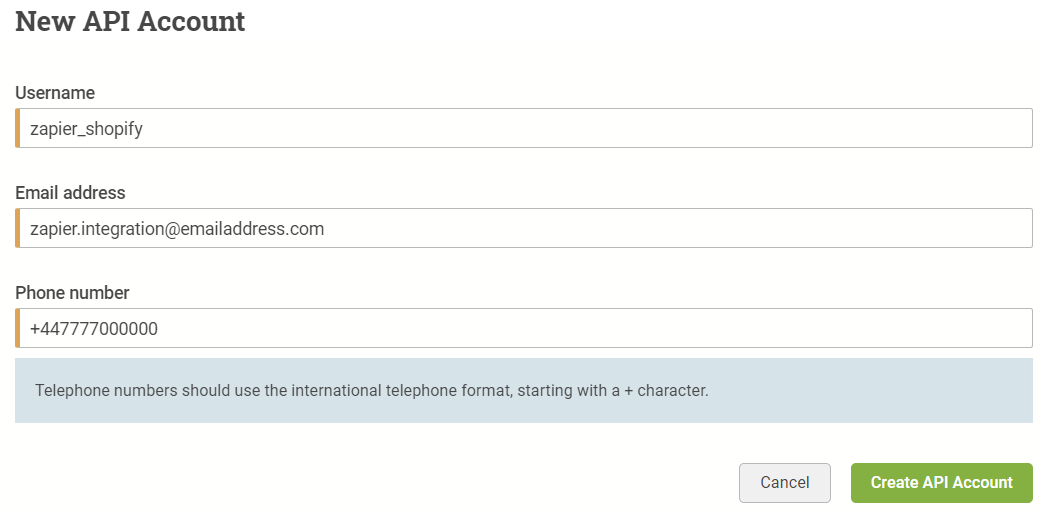Click the Email address label text
The width and height of the screenshot is (1046, 514).
(70, 193)
